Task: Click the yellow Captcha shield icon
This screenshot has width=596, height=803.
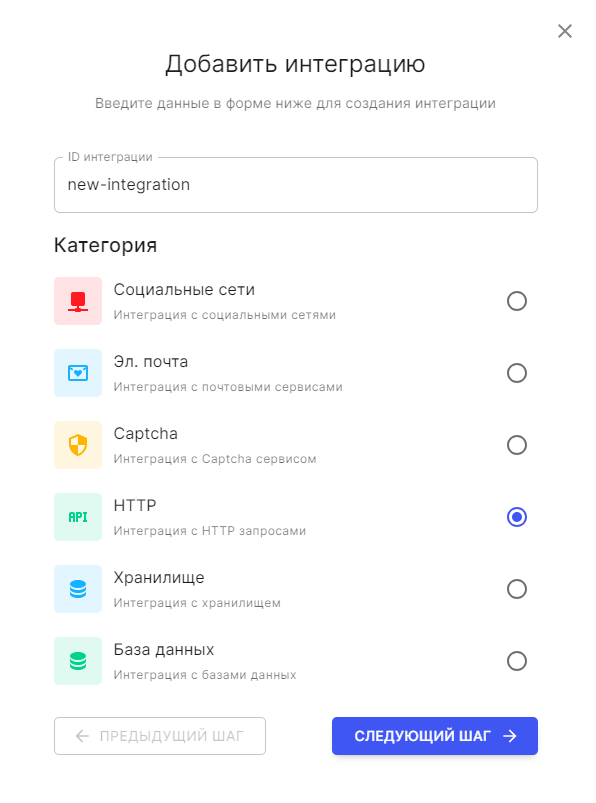Action: point(78,445)
